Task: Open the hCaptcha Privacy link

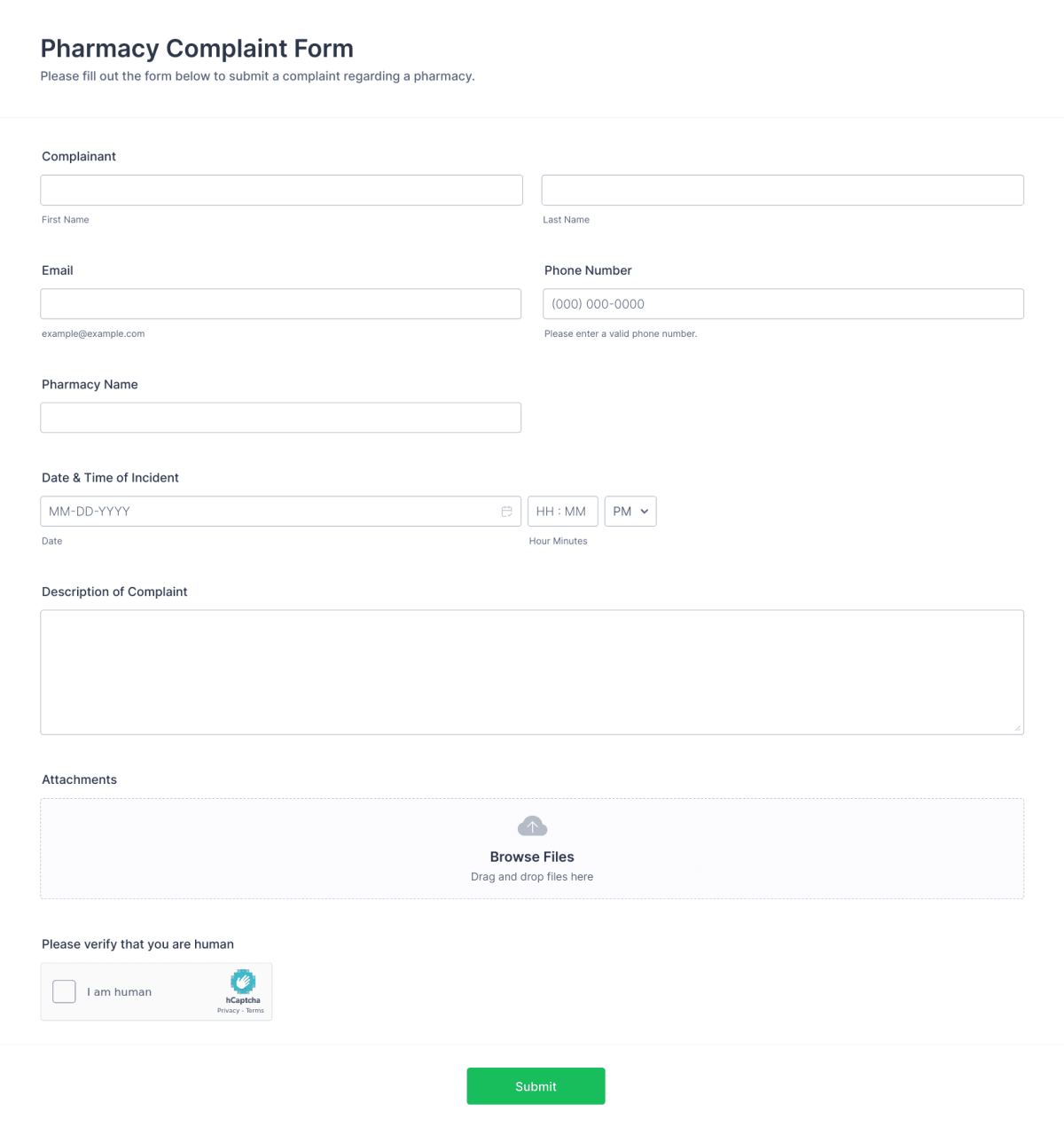Action: click(x=228, y=1010)
